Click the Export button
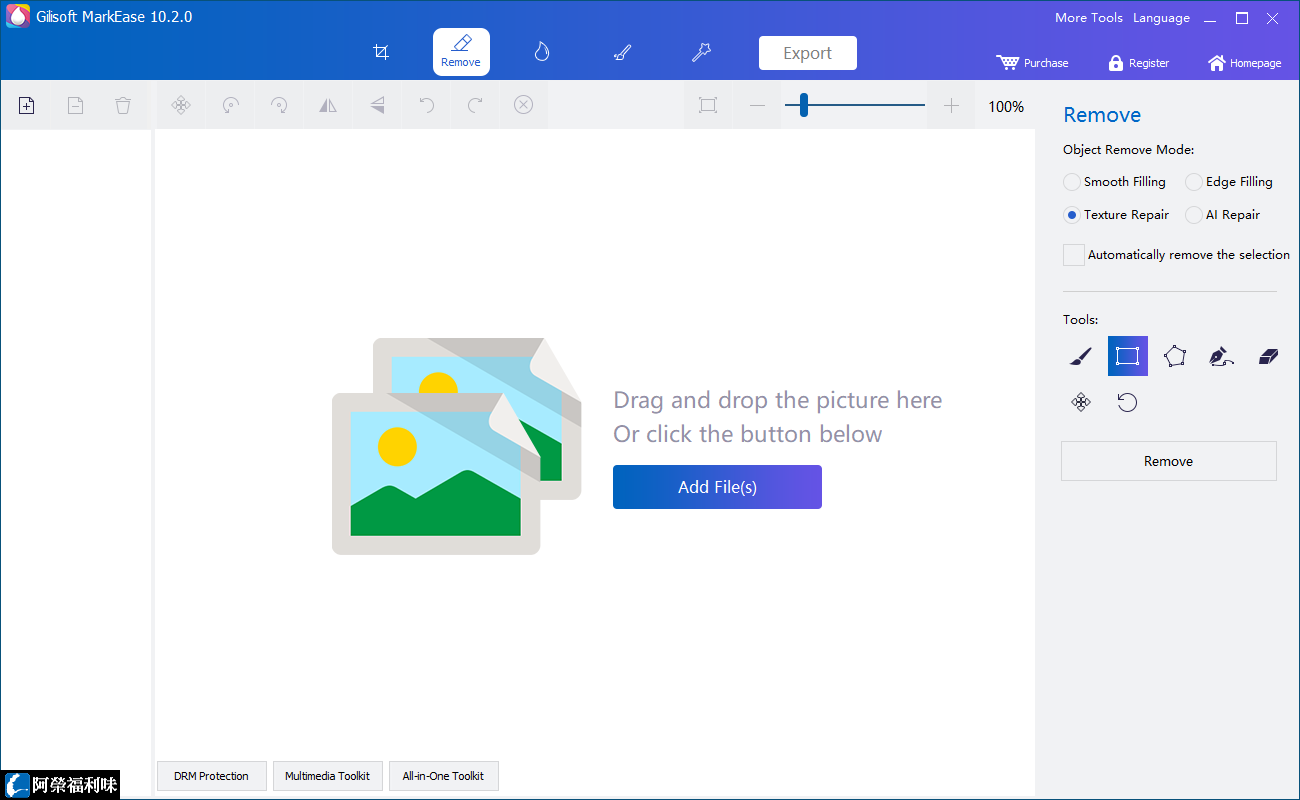1300x800 pixels. click(x=808, y=53)
